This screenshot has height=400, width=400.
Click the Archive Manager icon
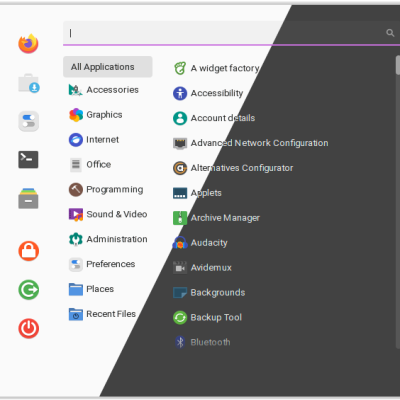click(x=180, y=218)
